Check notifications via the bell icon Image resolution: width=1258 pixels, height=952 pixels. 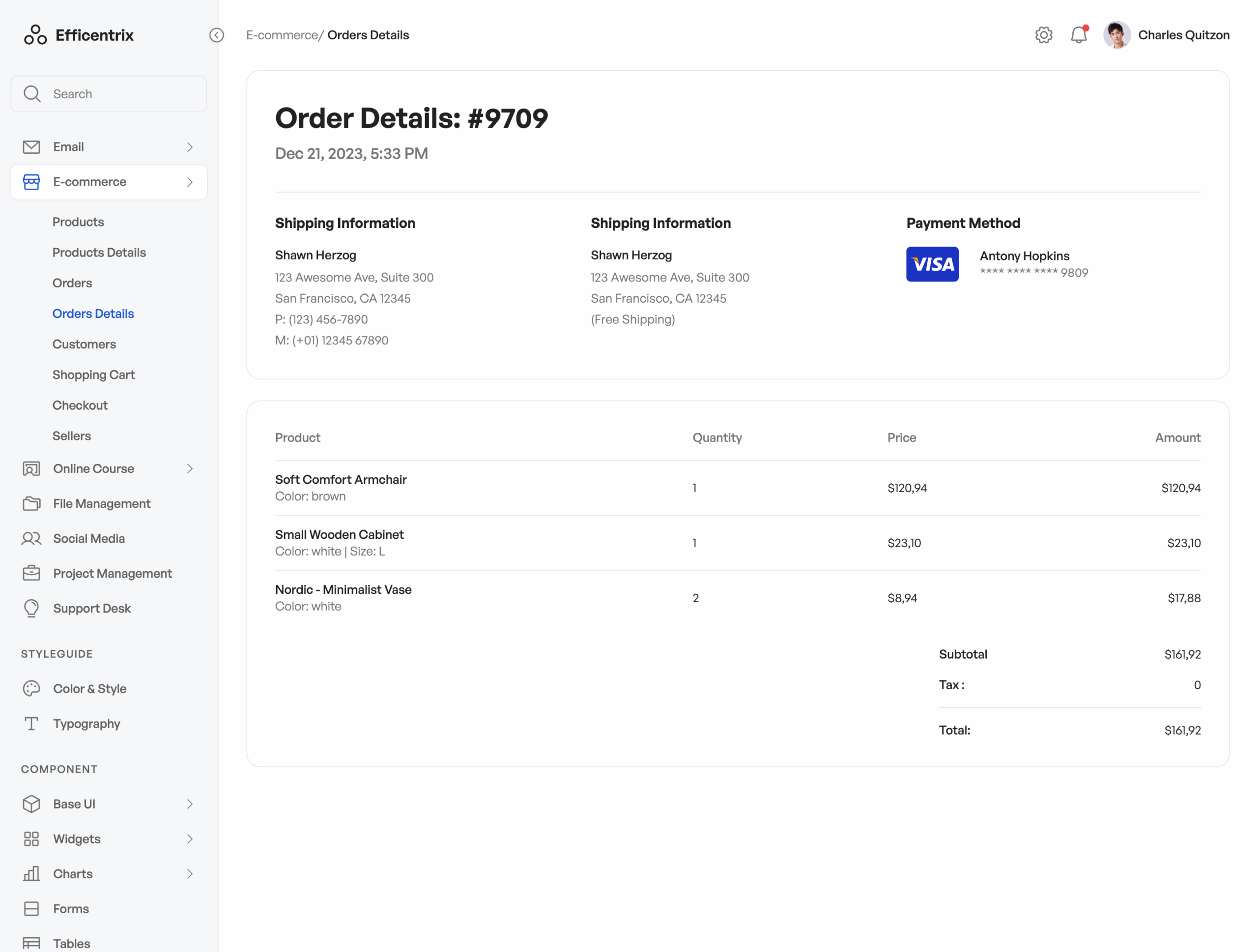point(1079,35)
